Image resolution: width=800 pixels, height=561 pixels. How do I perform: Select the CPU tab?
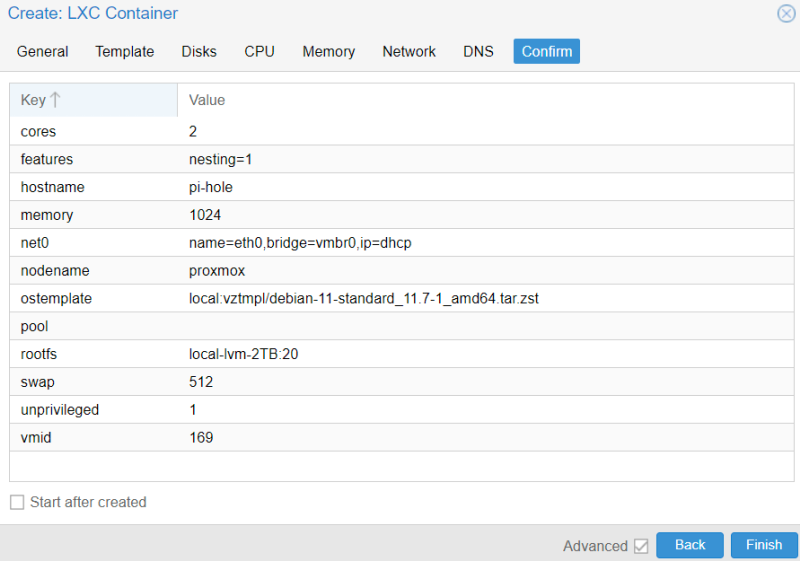pyautogui.click(x=259, y=51)
